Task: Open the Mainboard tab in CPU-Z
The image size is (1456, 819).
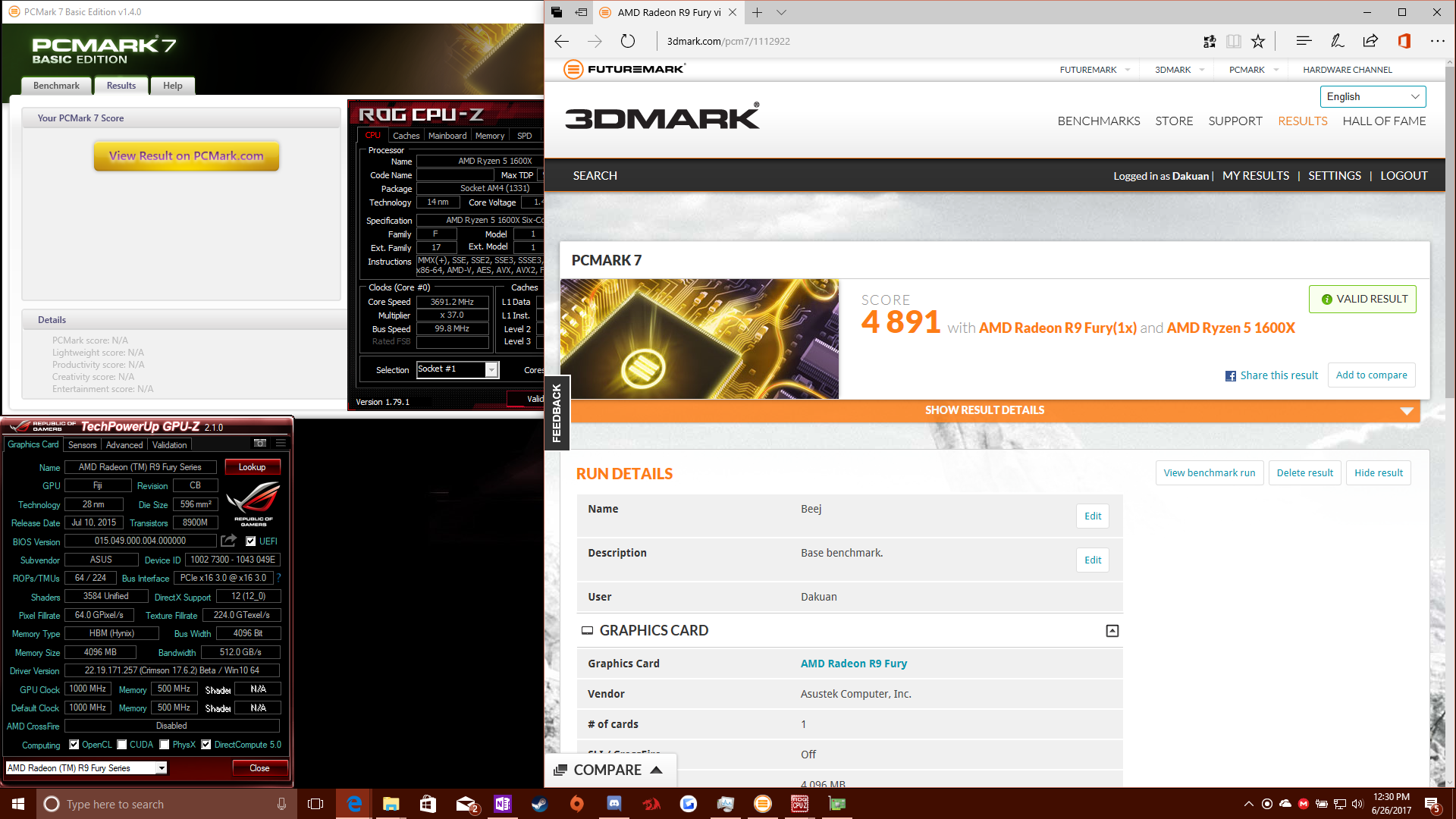Action: tap(447, 136)
